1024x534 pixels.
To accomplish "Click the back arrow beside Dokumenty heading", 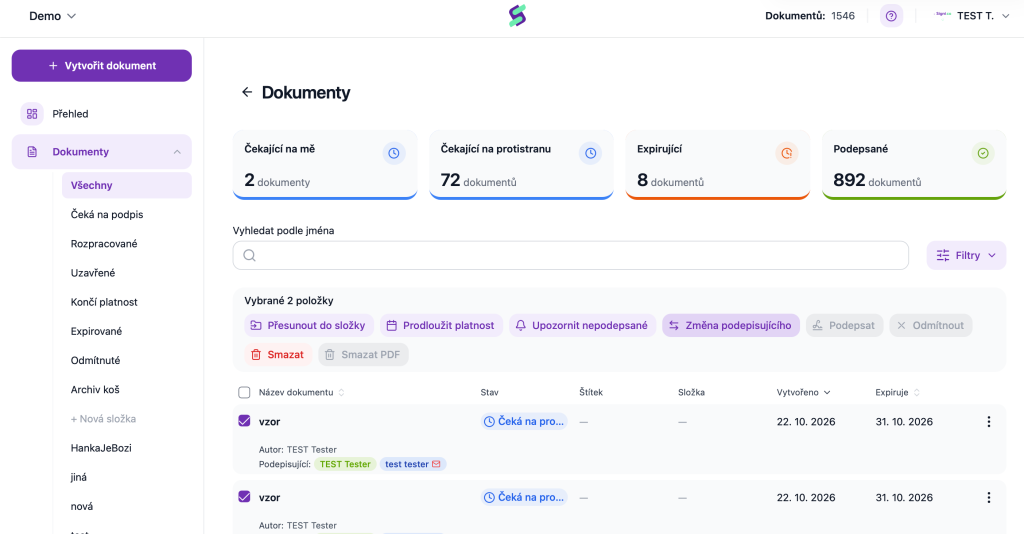I will pyautogui.click(x=247, y=92).
